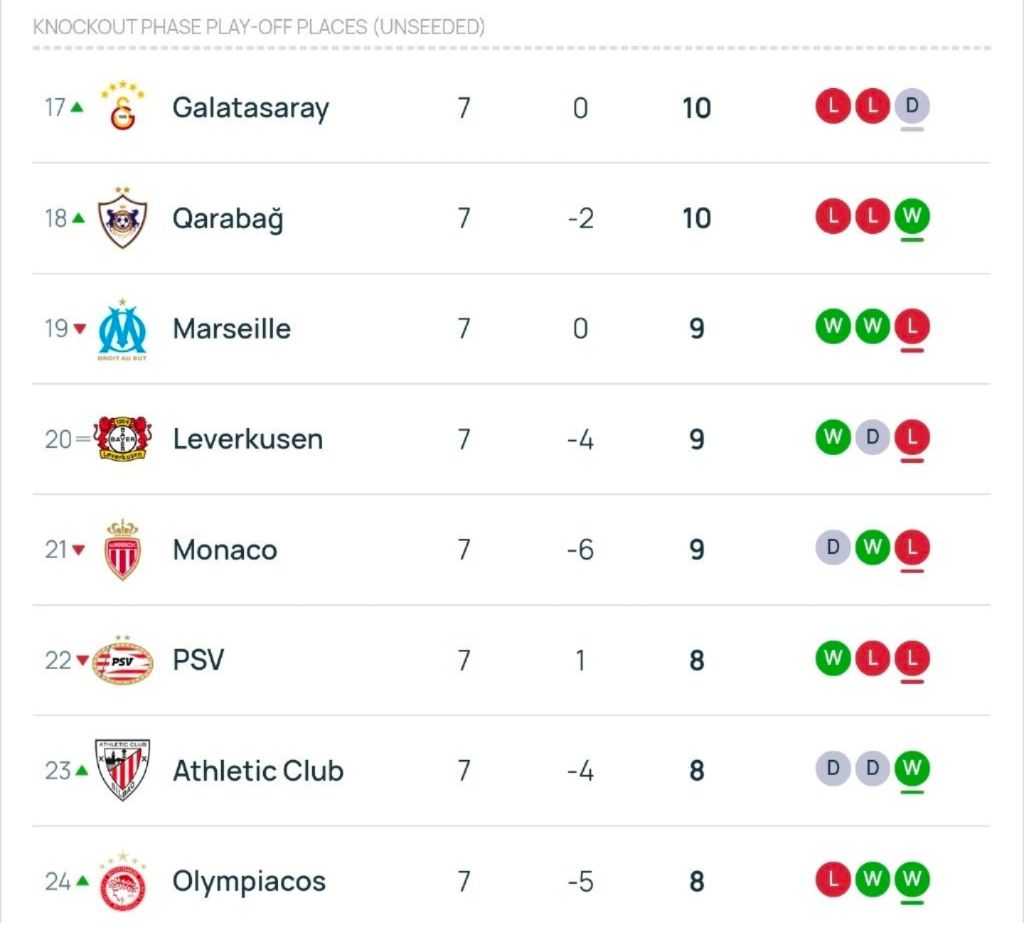The width and height of the screenshot is (1024, 932).
Task: Click the PSV club logo
Action: pos(123,660)
